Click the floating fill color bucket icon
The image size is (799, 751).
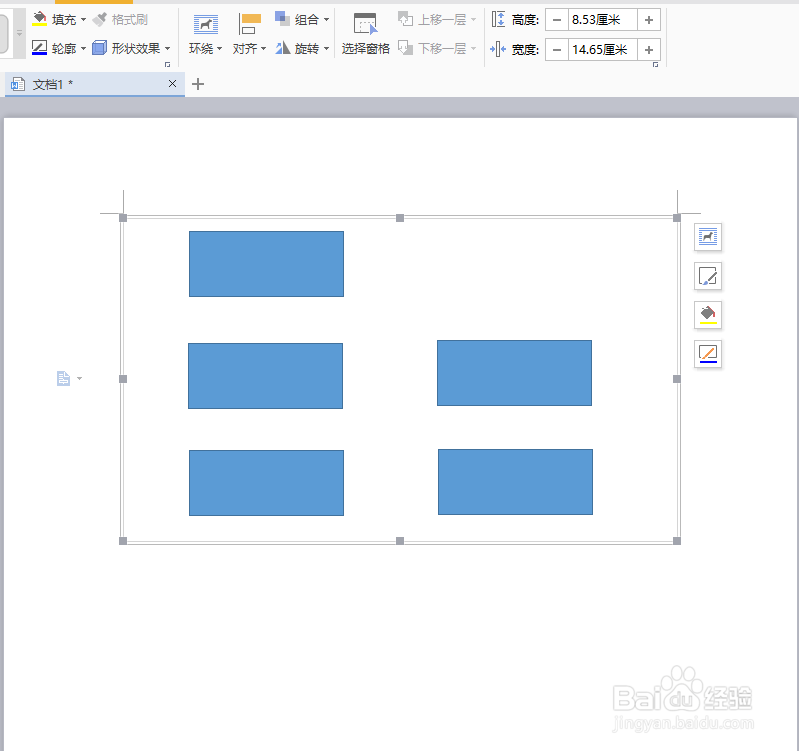click(708, 315)
